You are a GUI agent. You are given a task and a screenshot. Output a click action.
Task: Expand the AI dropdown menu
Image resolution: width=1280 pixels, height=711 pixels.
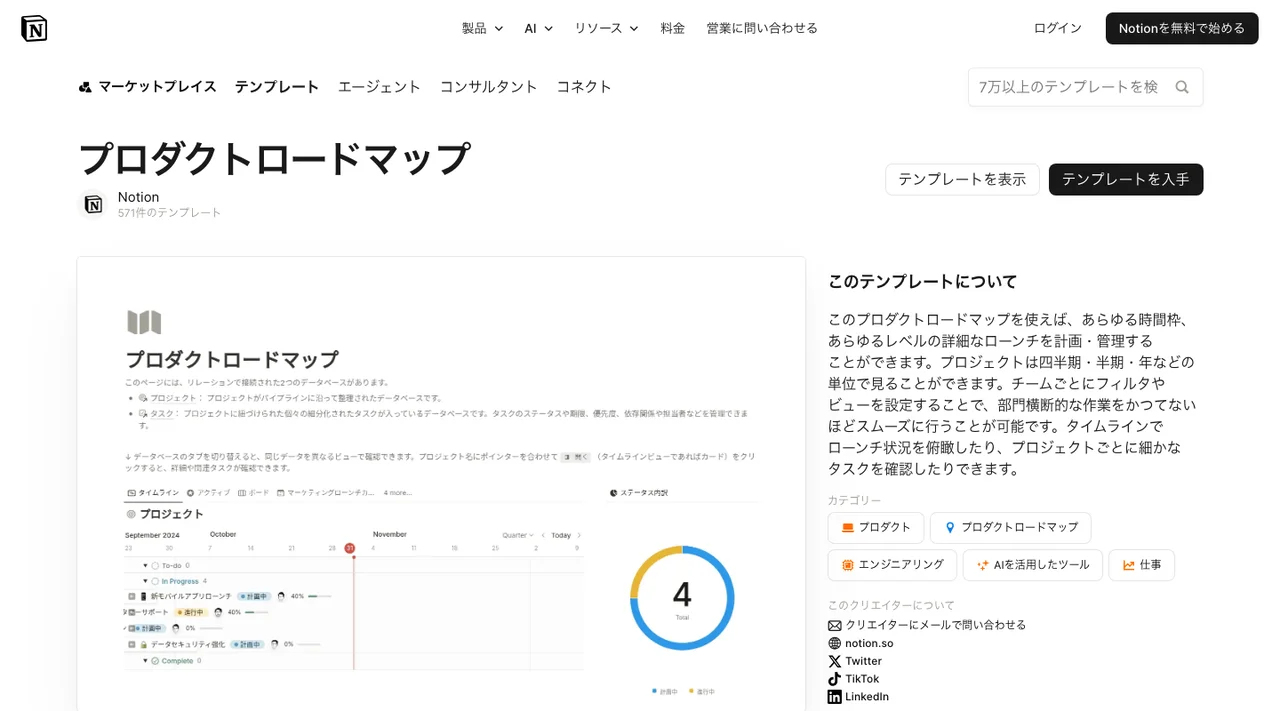tap(538, 28)
